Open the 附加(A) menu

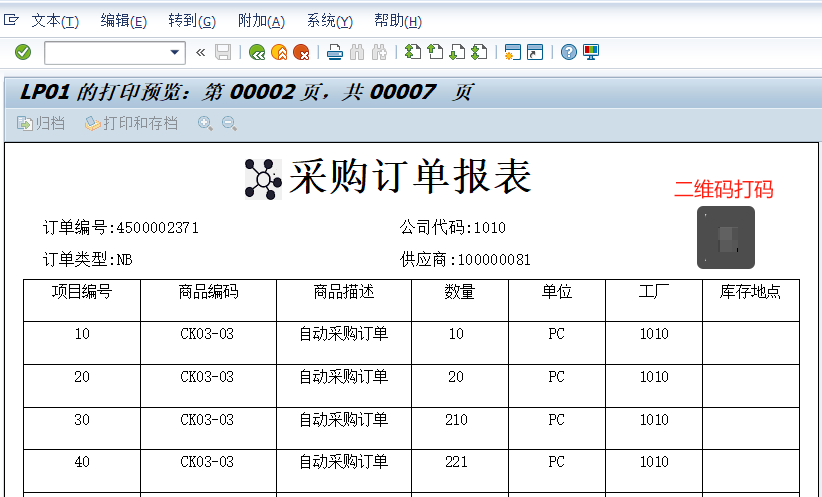click(x=261, y=21)
